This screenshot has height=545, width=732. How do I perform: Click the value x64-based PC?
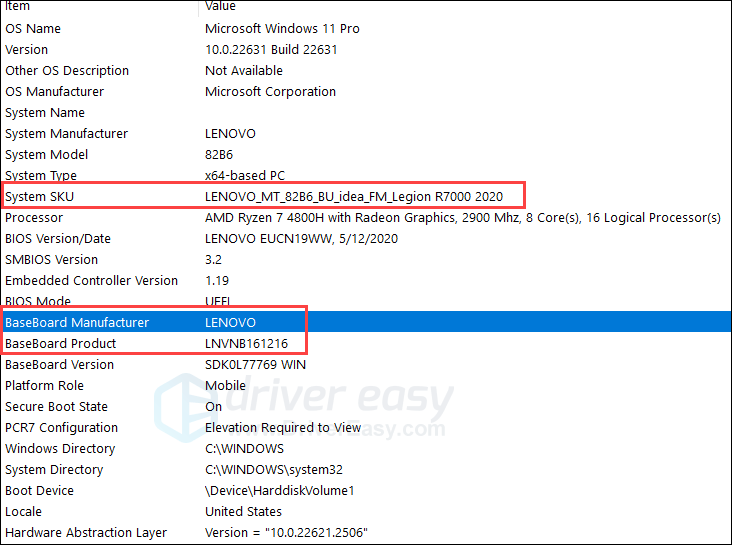[x=245, y=176]
